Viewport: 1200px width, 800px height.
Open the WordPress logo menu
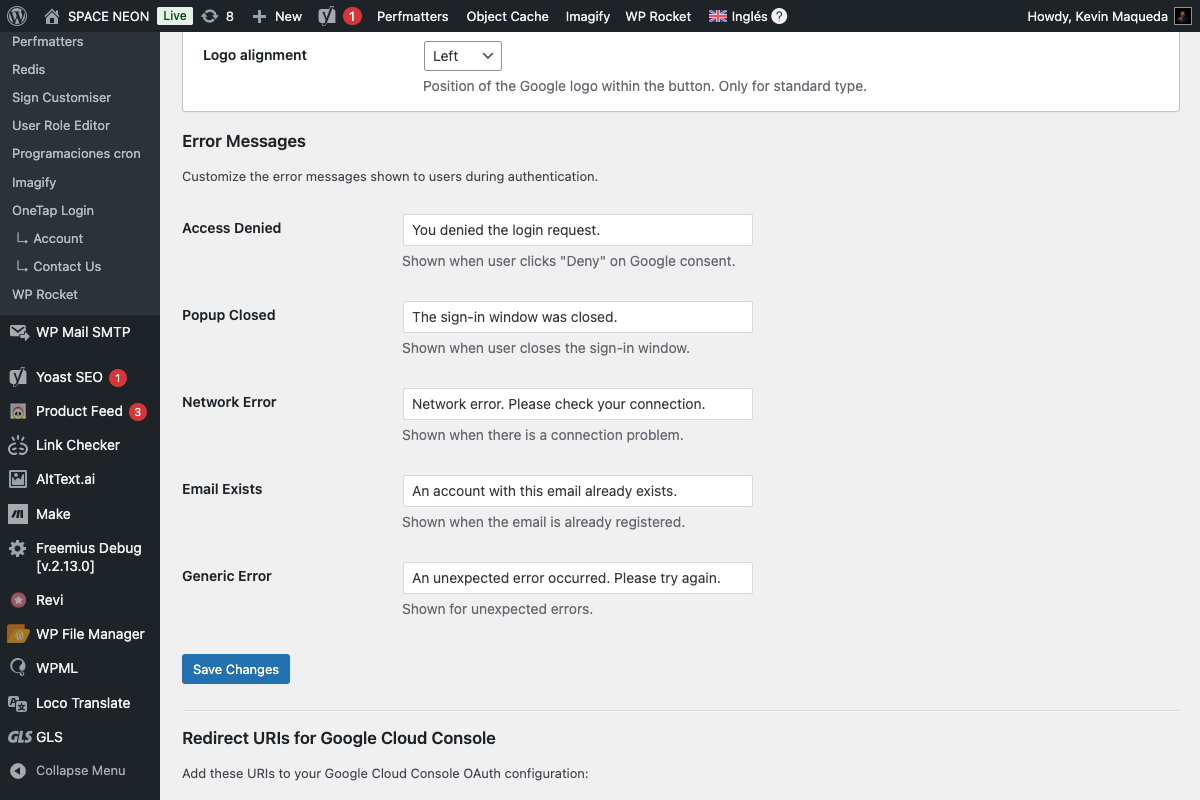pyautogui.click(x=15, y=16)
